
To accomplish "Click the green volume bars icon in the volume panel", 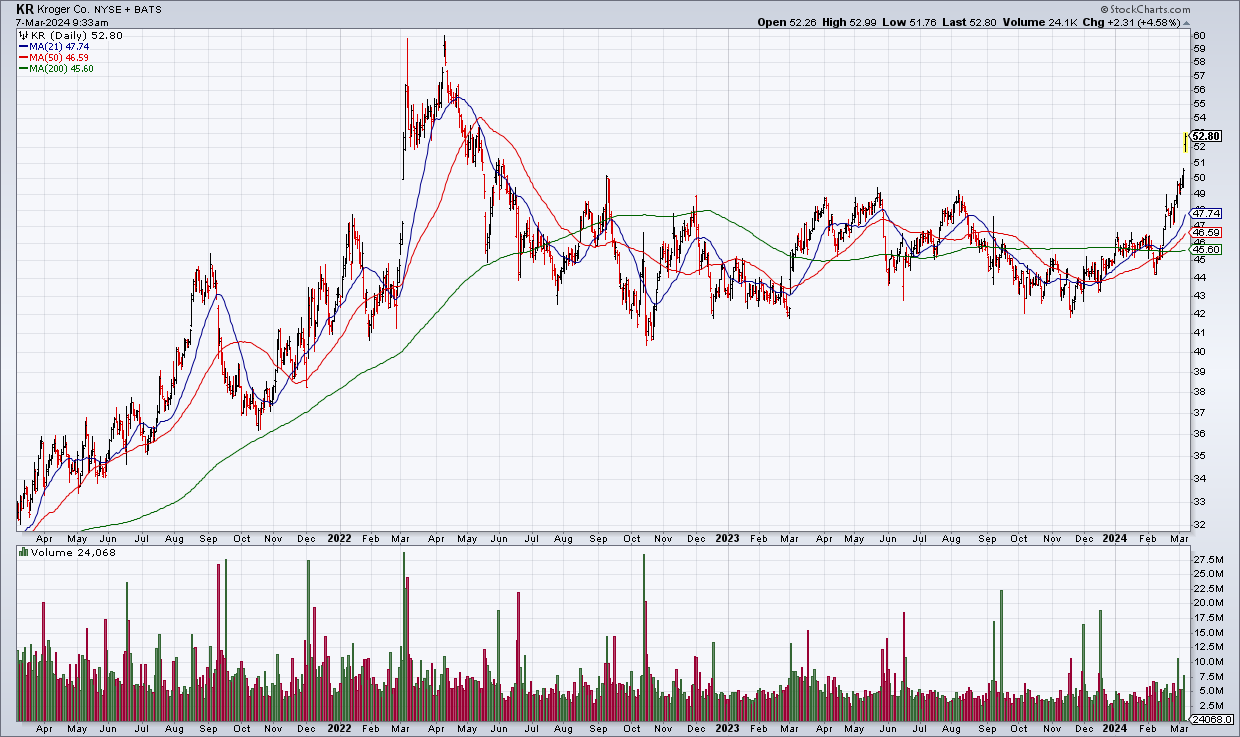I will 24,553.
